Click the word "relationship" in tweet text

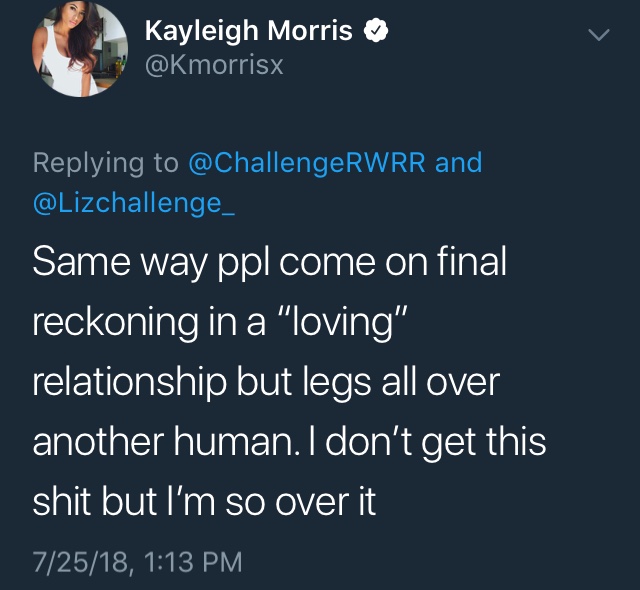(129, 383)
